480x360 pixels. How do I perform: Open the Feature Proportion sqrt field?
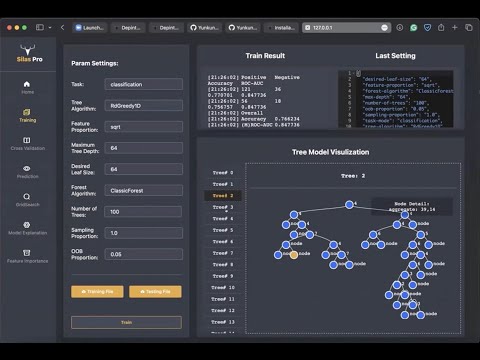(x=143, y=127)
